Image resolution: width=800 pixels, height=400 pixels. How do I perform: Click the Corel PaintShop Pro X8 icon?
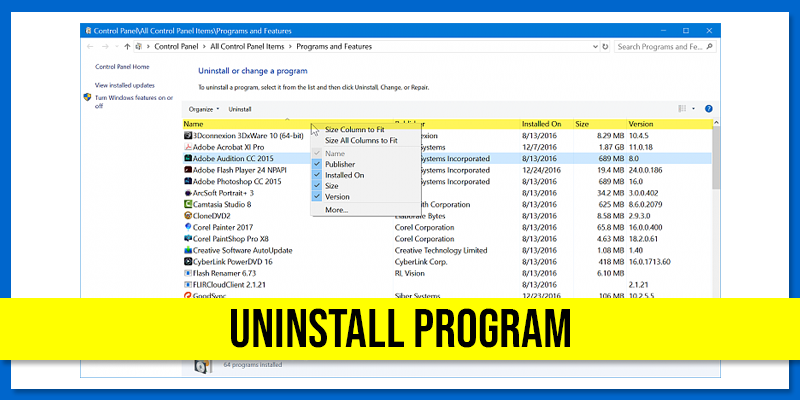click(188, 239)
